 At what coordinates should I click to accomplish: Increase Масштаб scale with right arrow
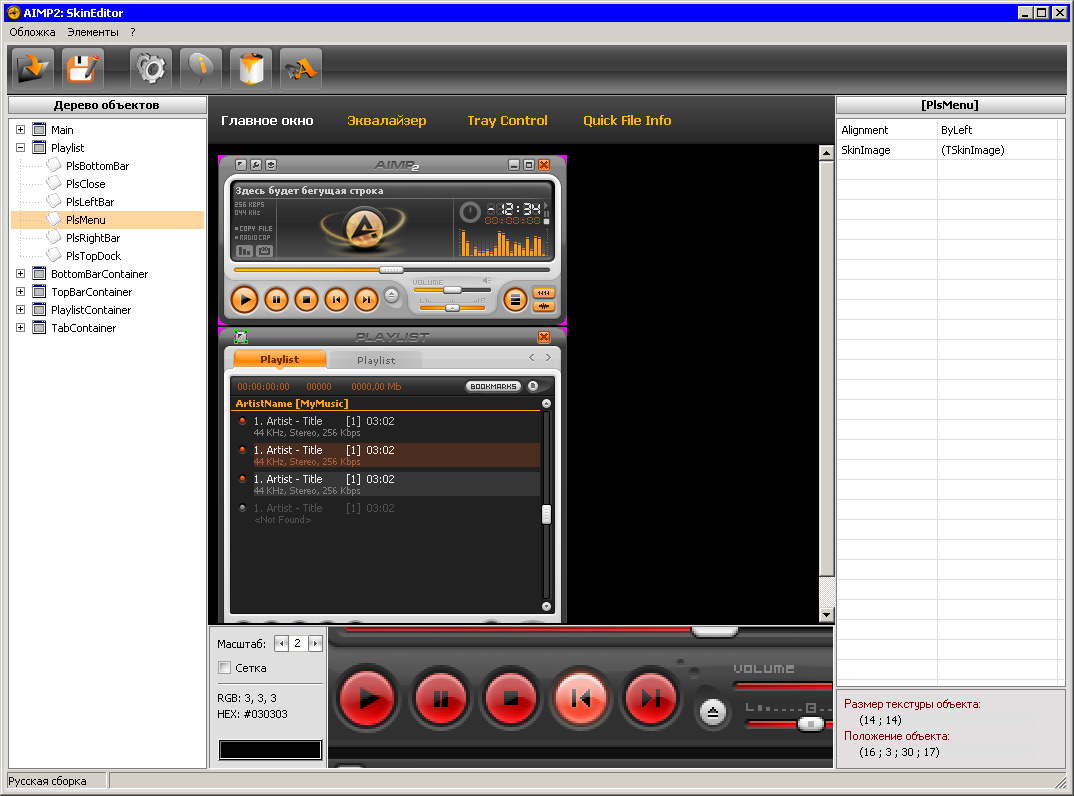click(315, 643)
